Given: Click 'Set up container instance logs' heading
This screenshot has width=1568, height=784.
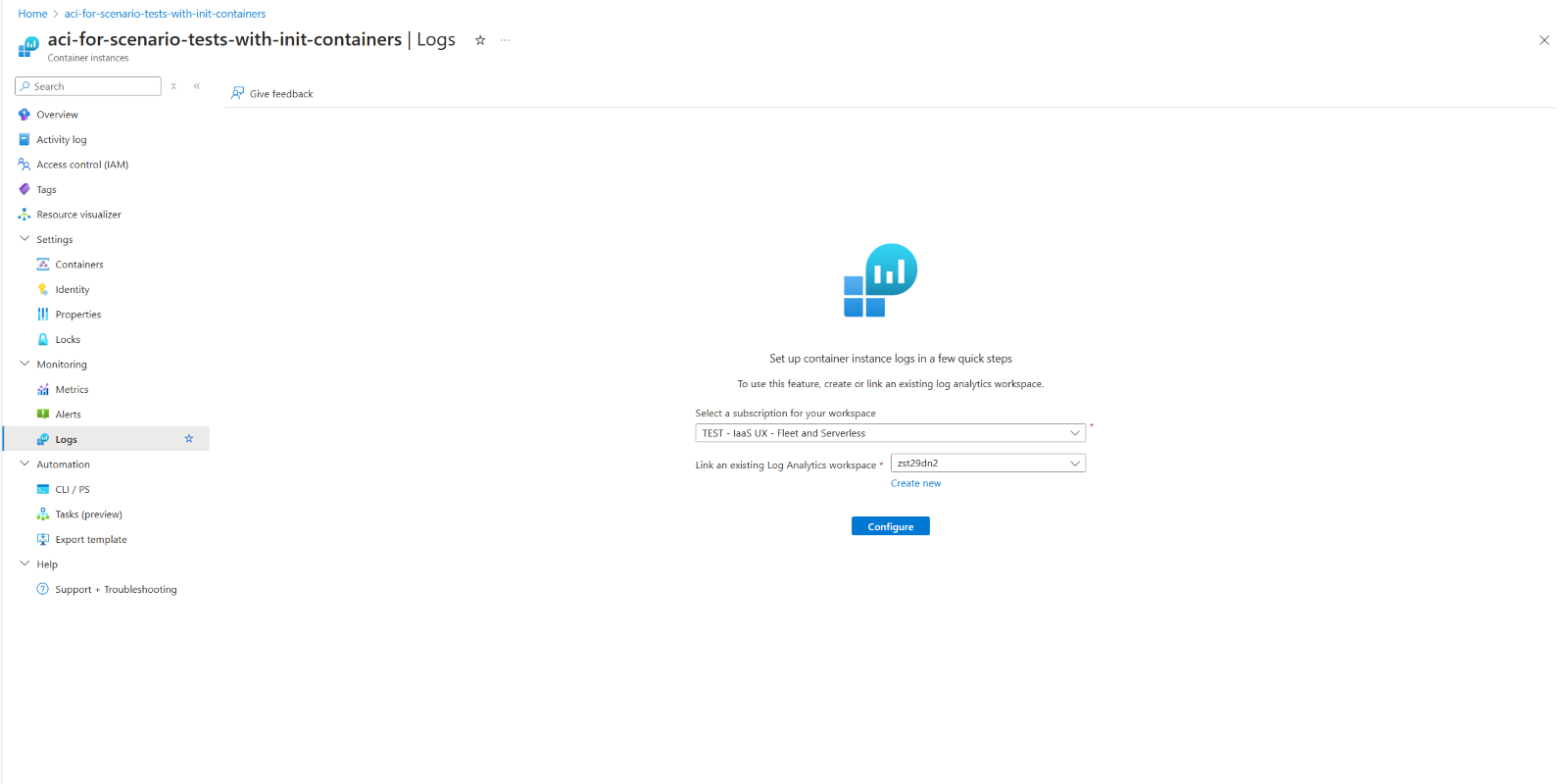Looking at the screenshot, I should coord(891,359).
